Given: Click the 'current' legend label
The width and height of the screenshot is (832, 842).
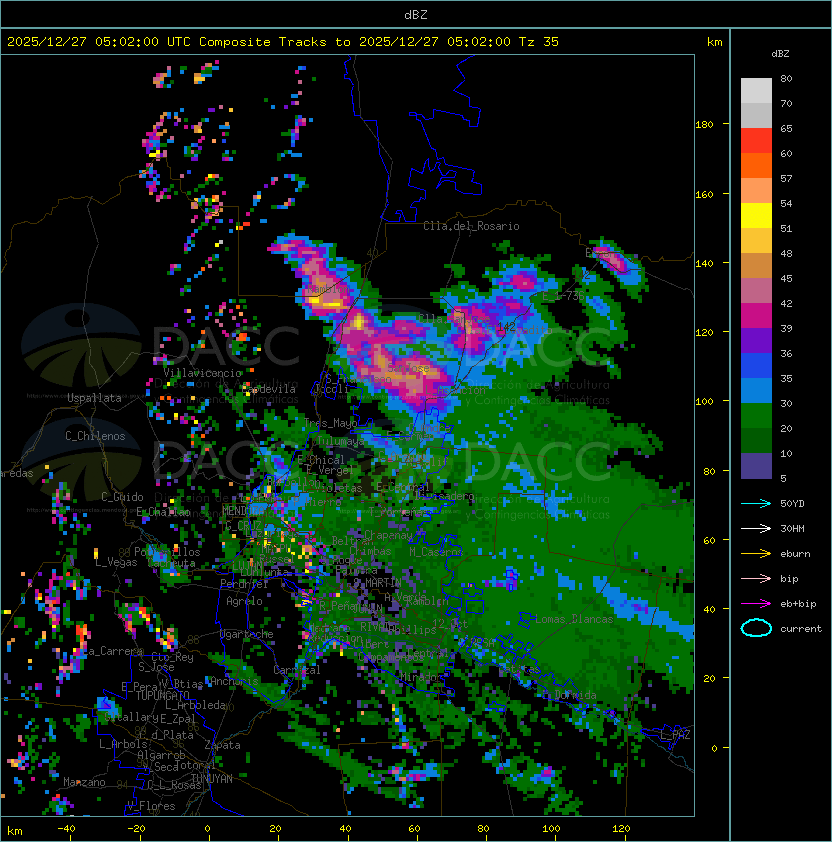Looking at the screenshot, I should pyautogui.click(x=801, y=629).
